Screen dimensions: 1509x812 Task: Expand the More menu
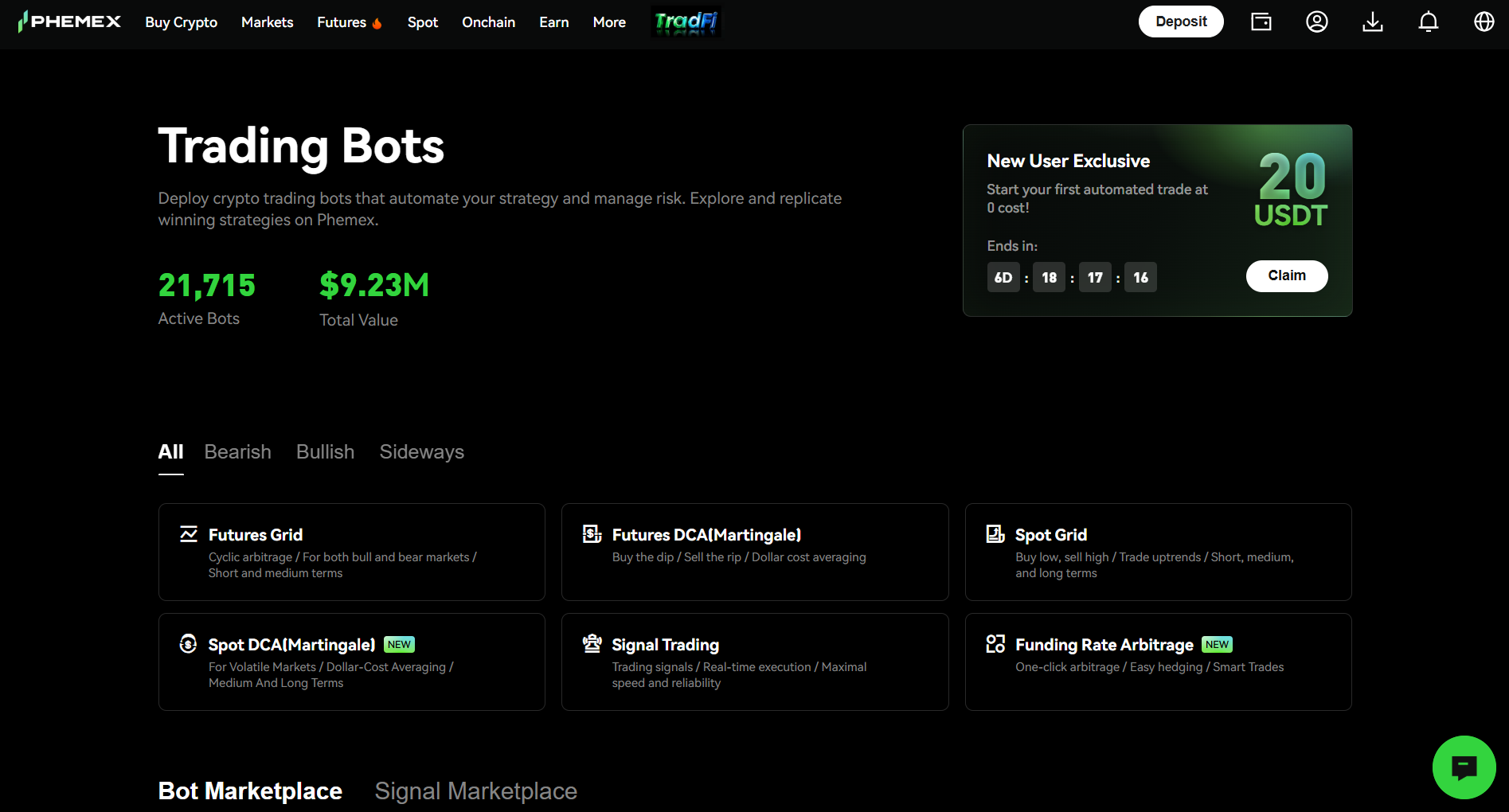(609, 22)
